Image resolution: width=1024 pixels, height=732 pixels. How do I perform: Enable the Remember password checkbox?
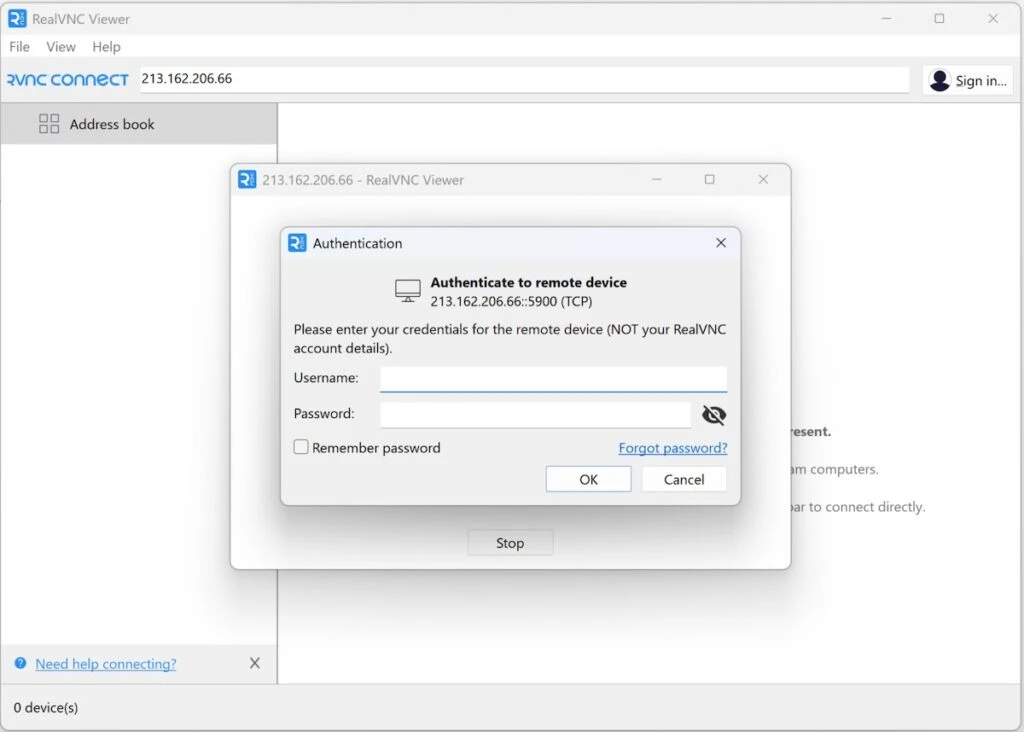coord(301,447)
